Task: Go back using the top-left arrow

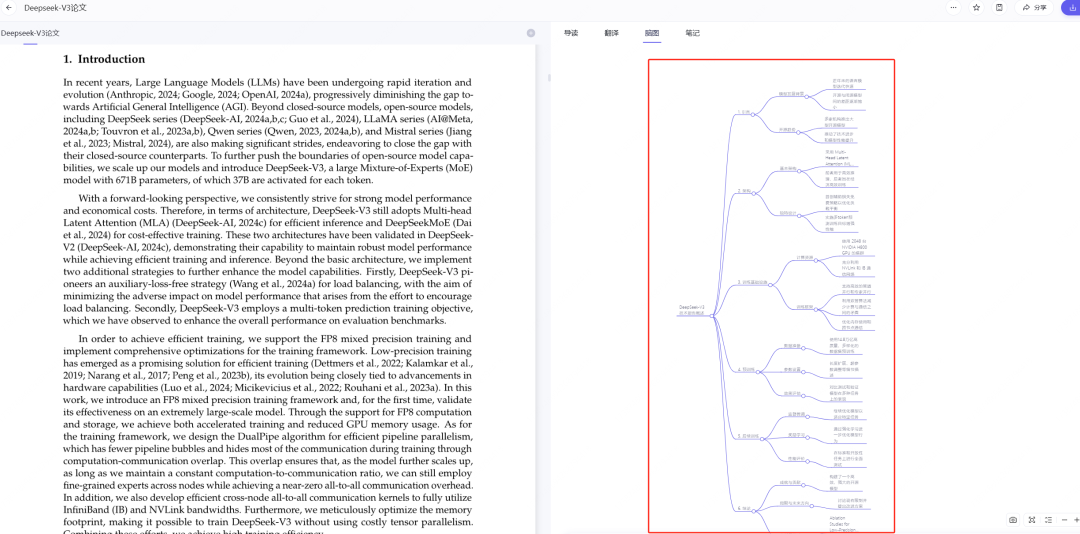Action: click(x=9, y=8)
